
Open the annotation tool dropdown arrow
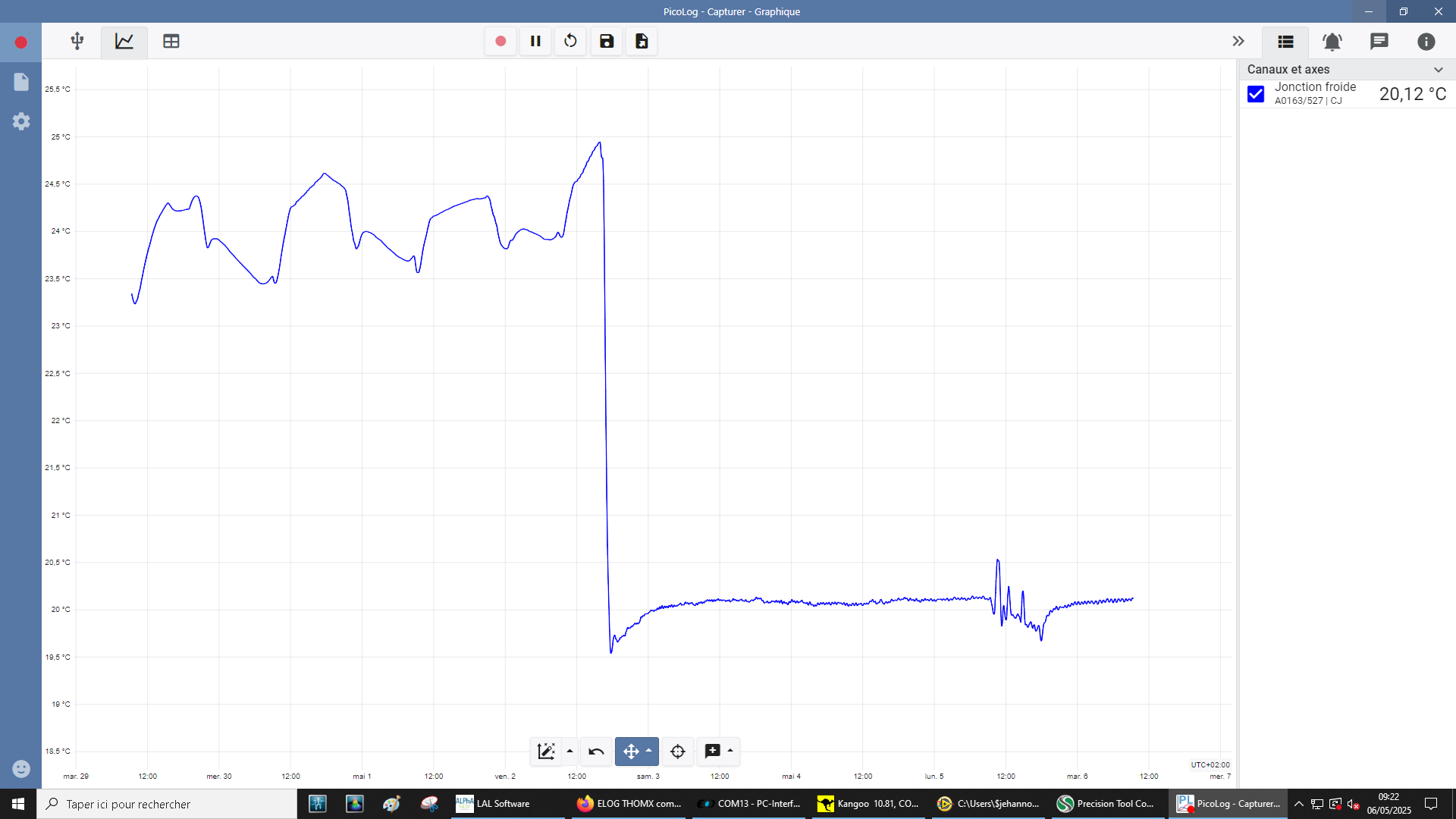(730, 751)
